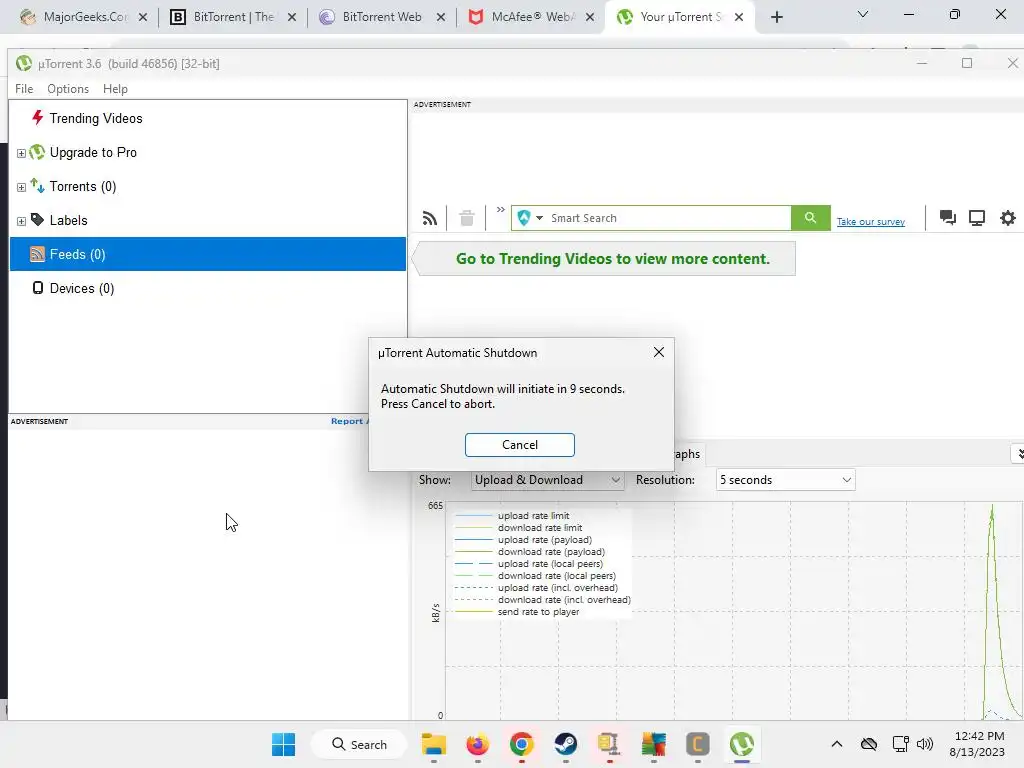Open the chat bubbles icon
1024x768 pixels.
point(948,217)
